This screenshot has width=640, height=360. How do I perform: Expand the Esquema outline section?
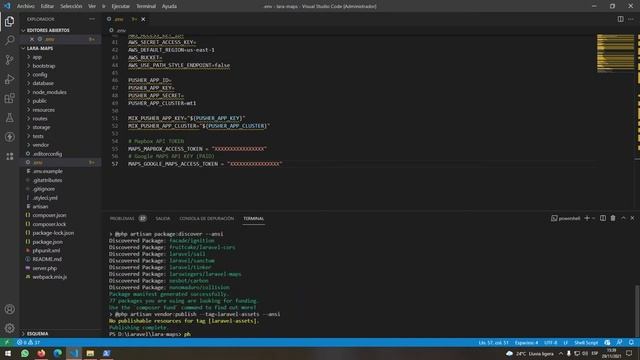[x=60, y=333]
